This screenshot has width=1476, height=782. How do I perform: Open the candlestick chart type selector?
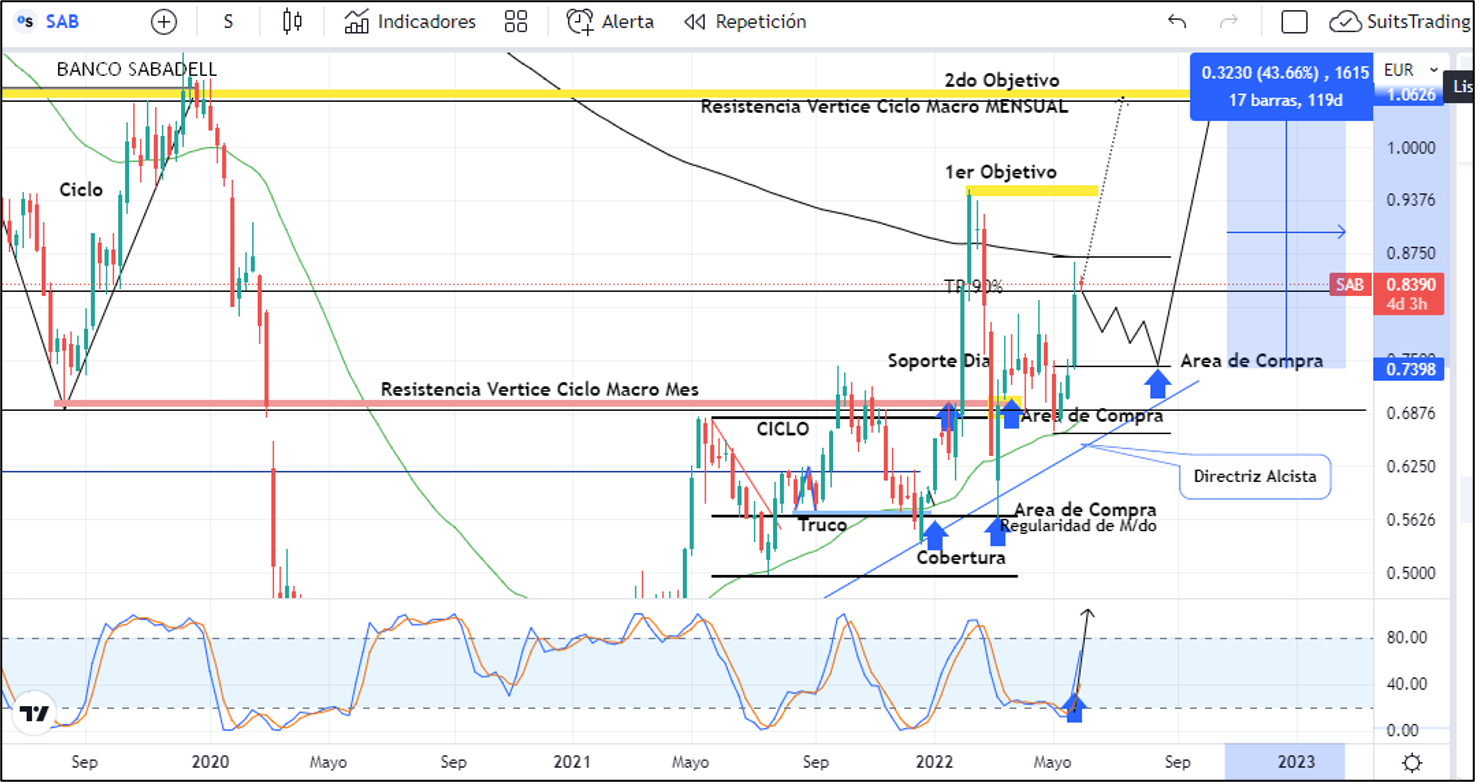(292, 22)
